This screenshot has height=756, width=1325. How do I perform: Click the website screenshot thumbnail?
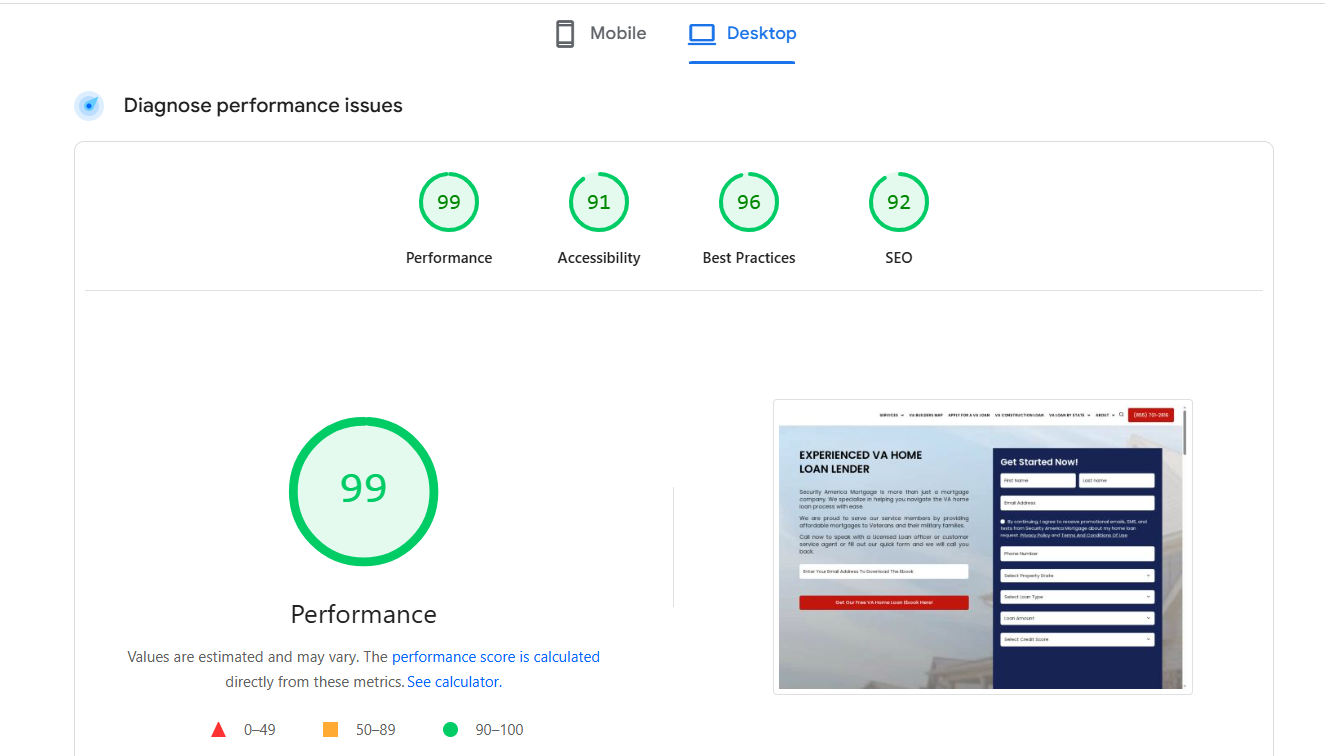pyautogui.click(x=983, y=546)
